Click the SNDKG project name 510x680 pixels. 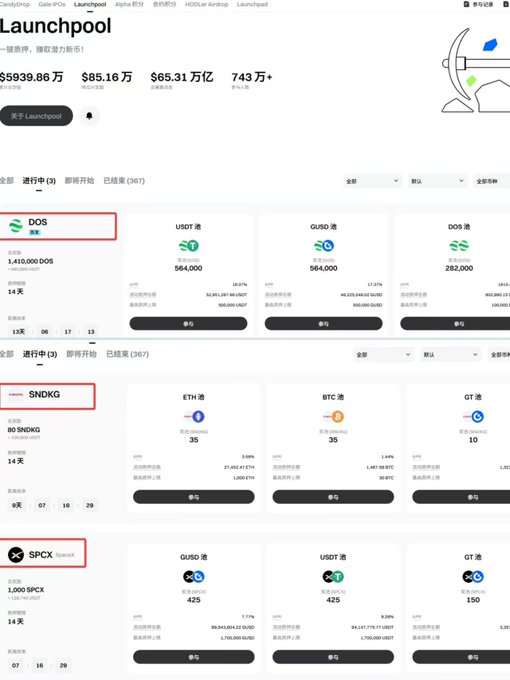(44, 394)
